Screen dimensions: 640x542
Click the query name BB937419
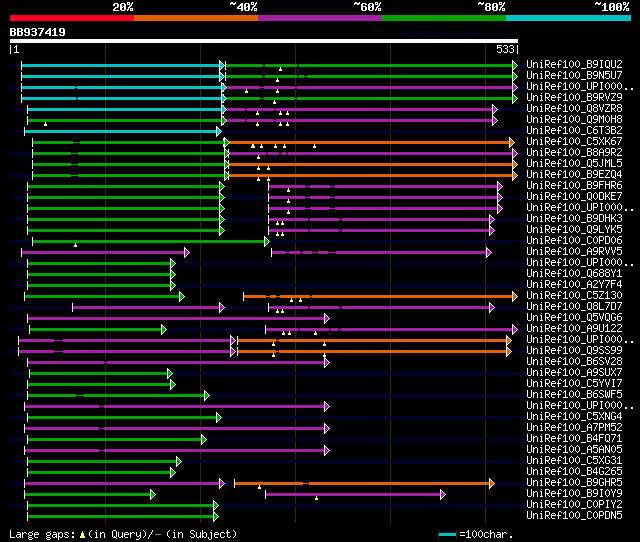point(38,32)
